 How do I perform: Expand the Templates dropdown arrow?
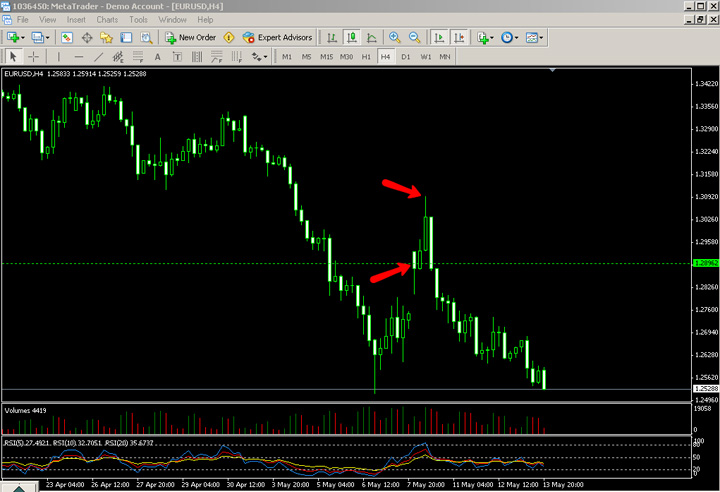541,38
